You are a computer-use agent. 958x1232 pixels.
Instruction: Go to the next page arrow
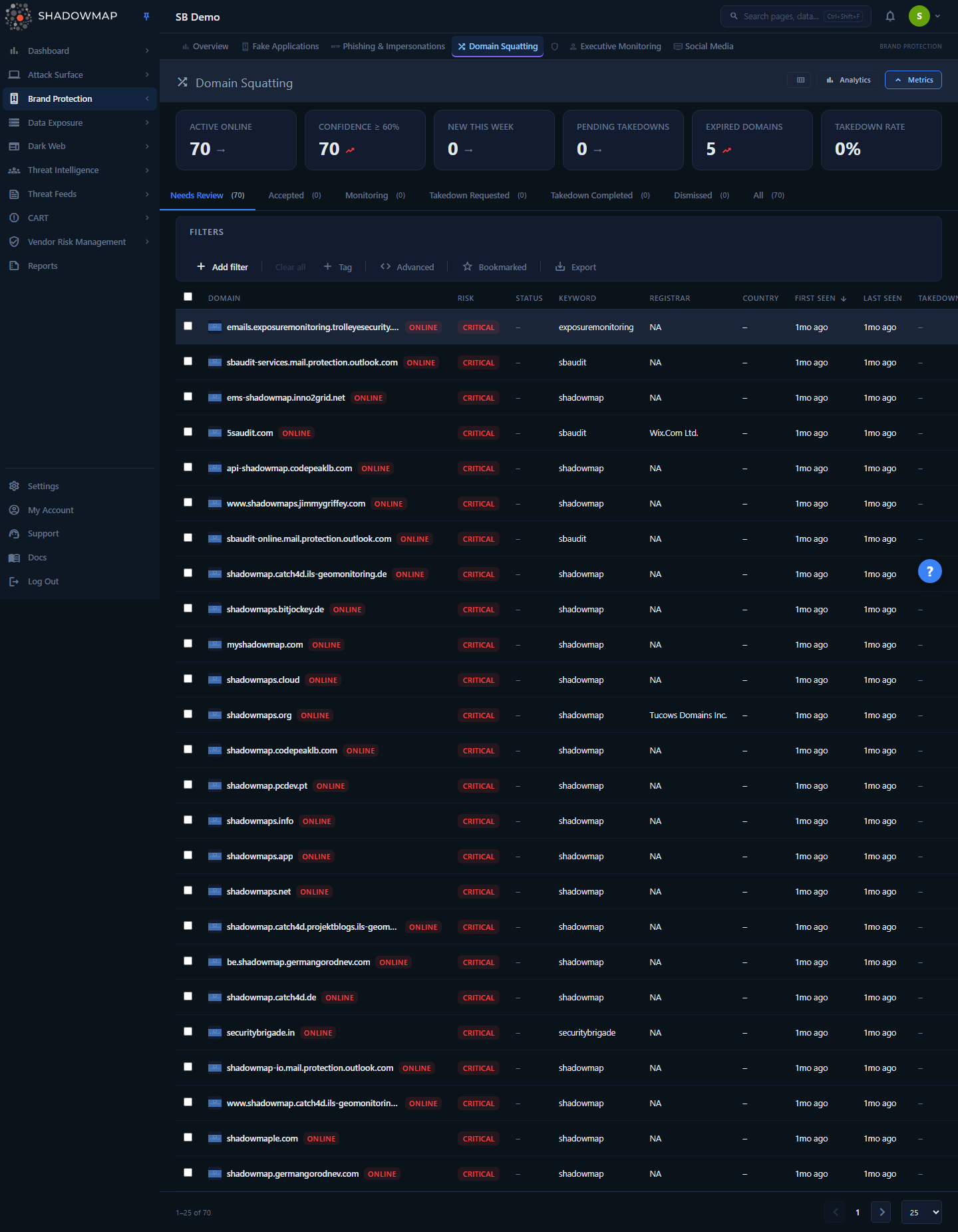881,1212
